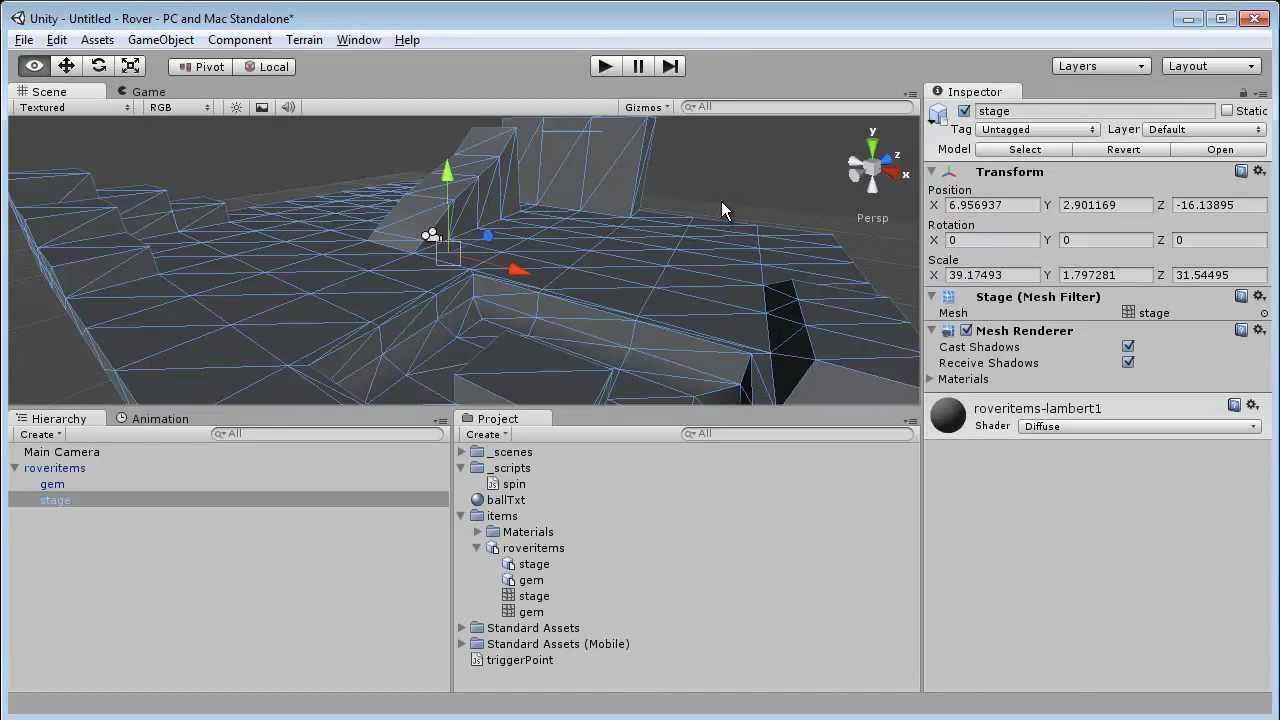The height and width of the screenshot is (720, 1280).
Task: Toggle scene audio speaker icon
Action: pos(288,107)
